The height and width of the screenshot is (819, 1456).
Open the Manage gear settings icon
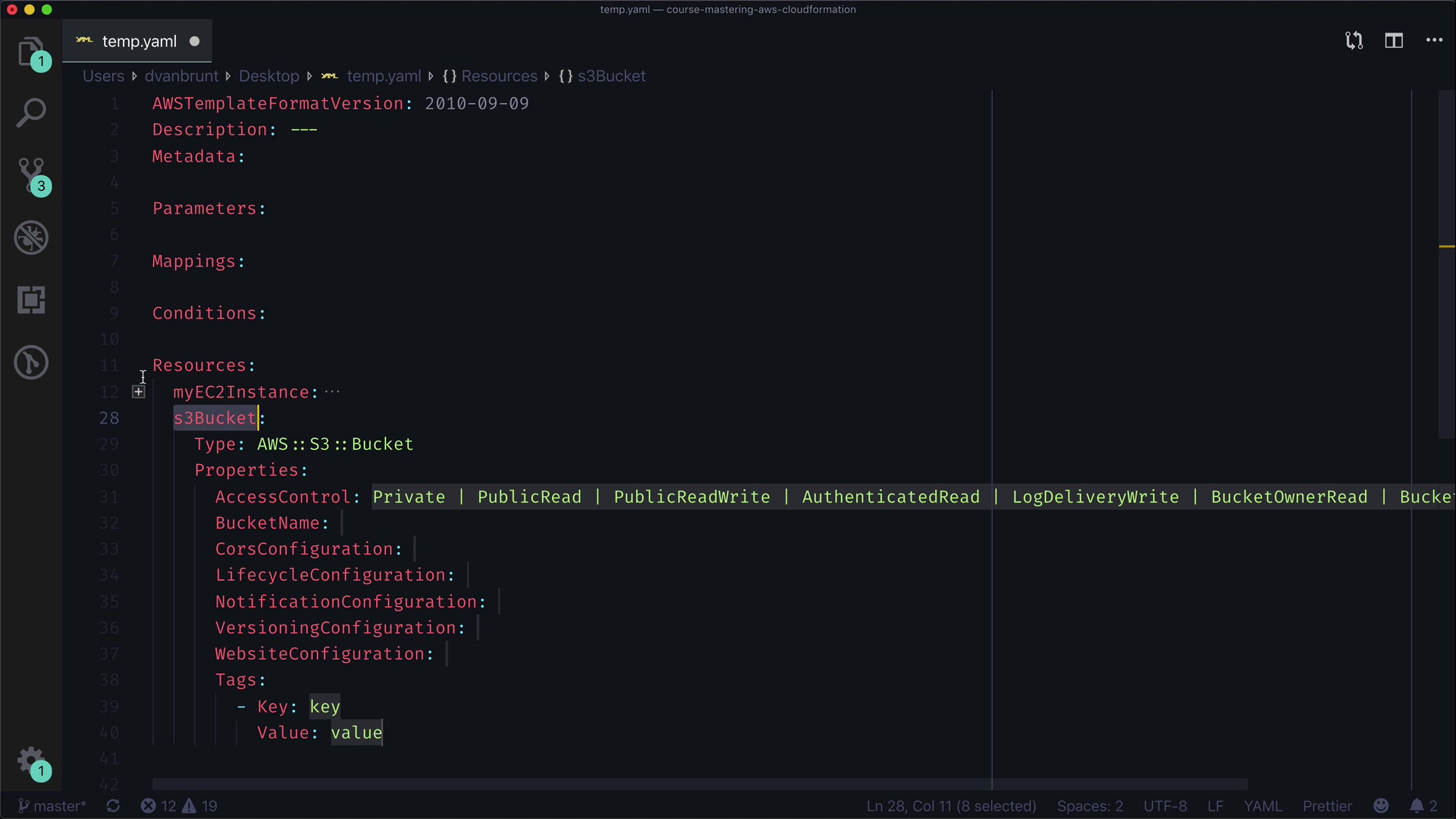tap(31, 761)
